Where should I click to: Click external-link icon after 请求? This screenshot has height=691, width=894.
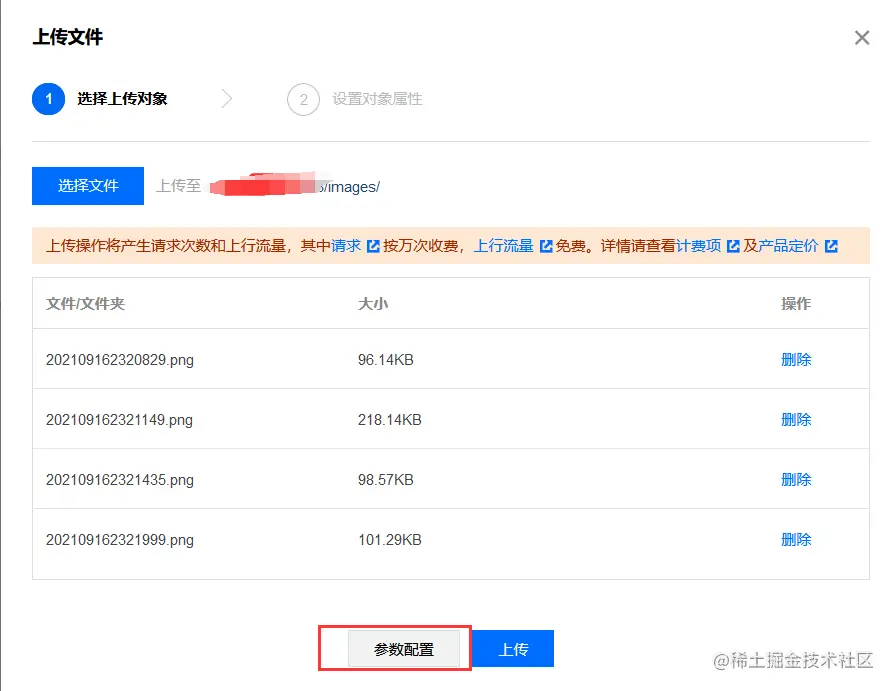(x=373, y=246)
